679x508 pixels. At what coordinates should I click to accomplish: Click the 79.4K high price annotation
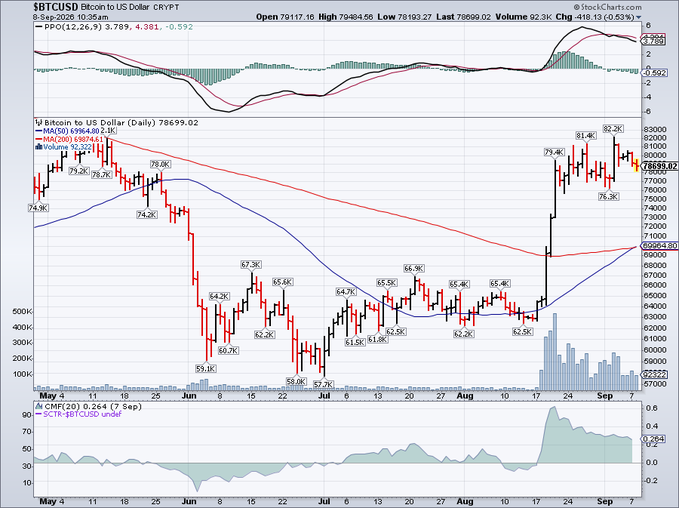point(554,152)
